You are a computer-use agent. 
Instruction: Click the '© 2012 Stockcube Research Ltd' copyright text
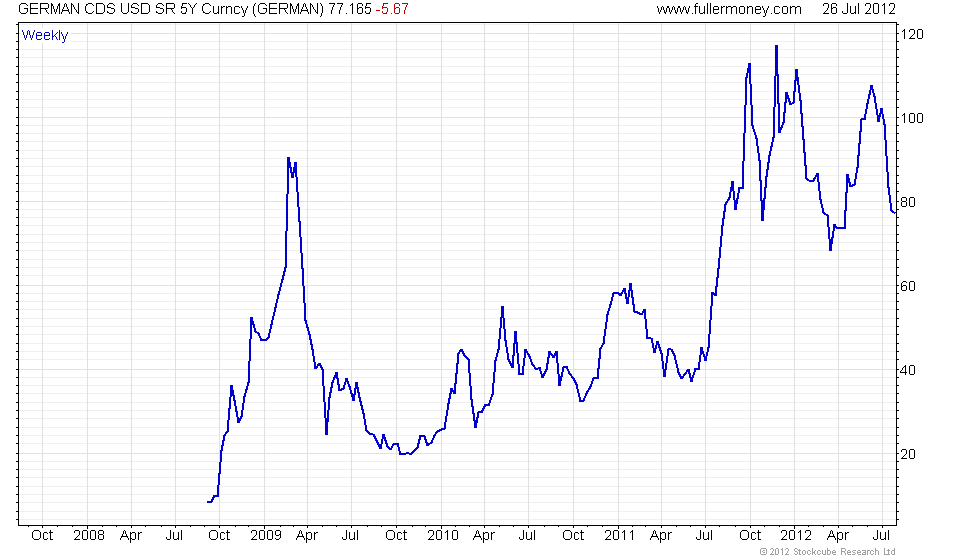[828, 552]
